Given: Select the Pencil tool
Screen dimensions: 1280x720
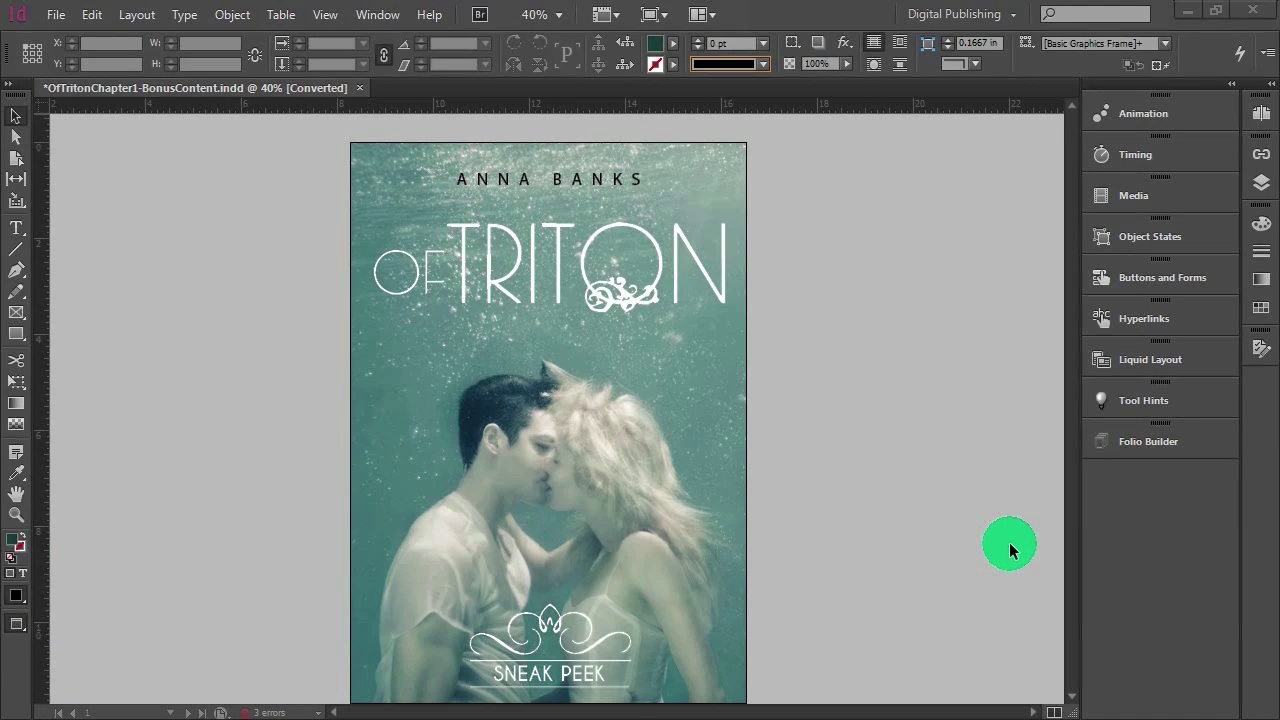Looking at the screenshot, I should pyautogui.click(x=16, y=291).
